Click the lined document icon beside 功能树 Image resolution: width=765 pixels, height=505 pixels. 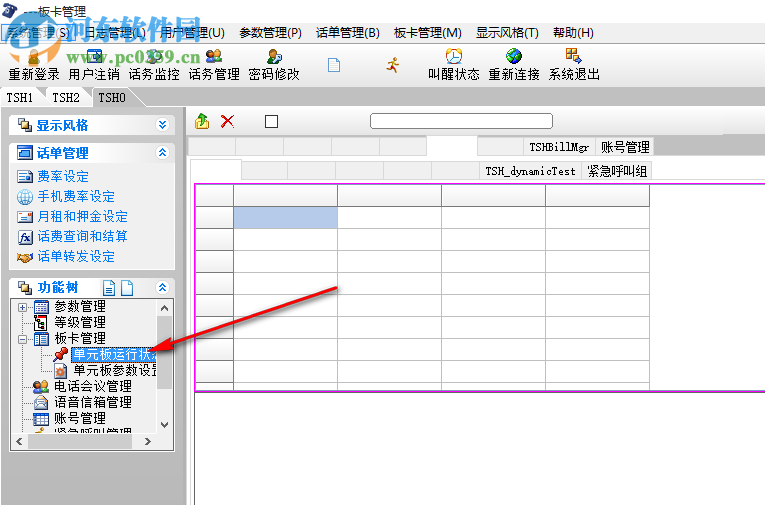[x=109, y=288]
